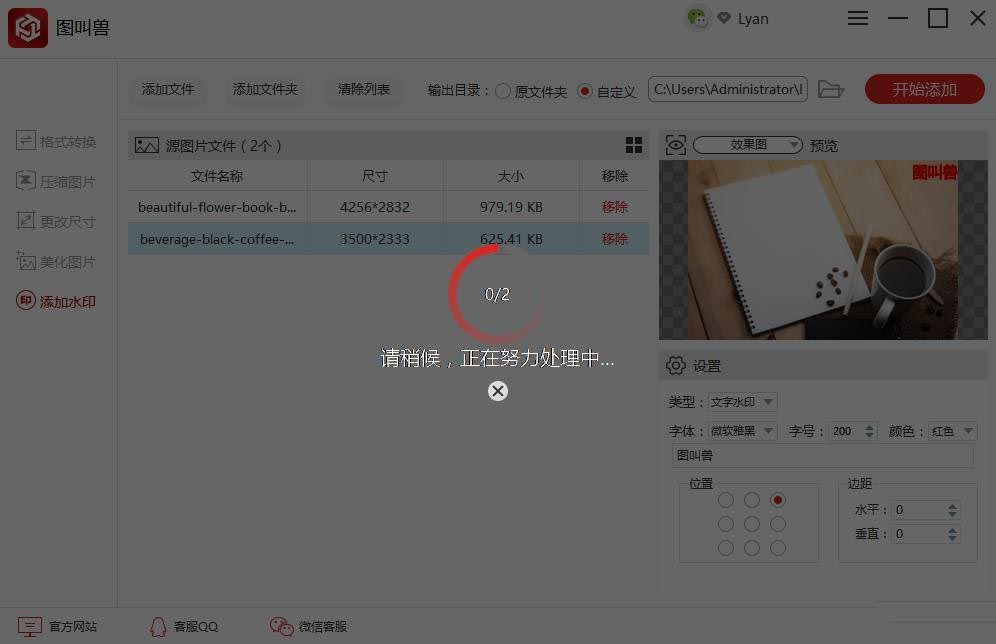Open the folder browse icon for output path
This screenshot has height=644, width=996.
click(x=831, y=89)
